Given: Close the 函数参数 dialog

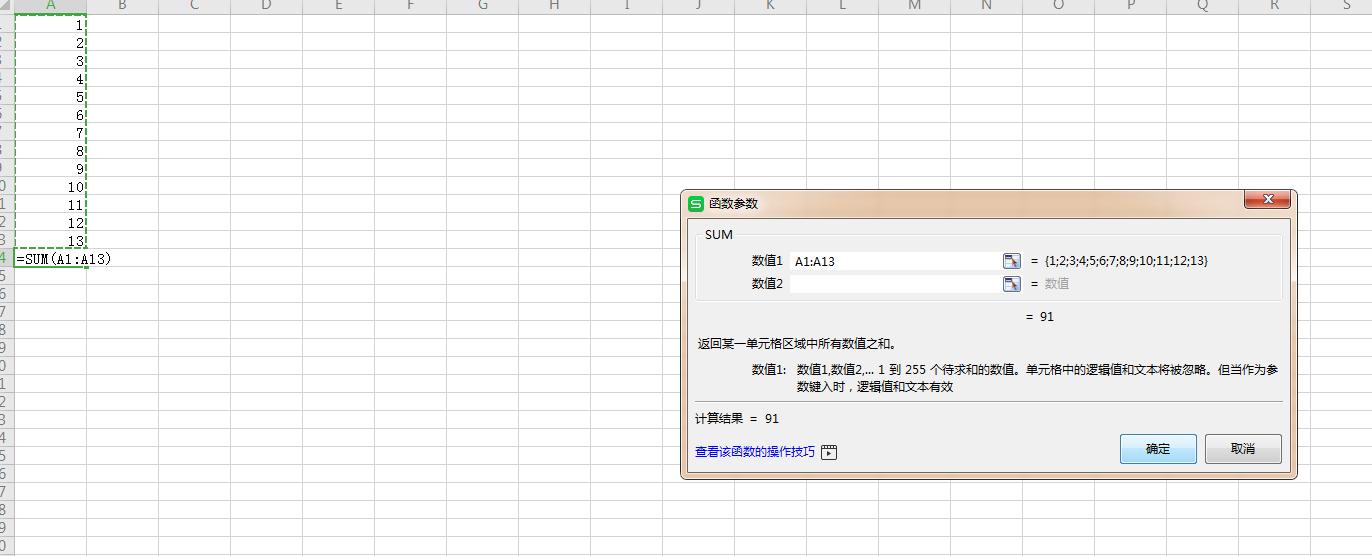Looking at the screenshot, I should (1268, 200).
